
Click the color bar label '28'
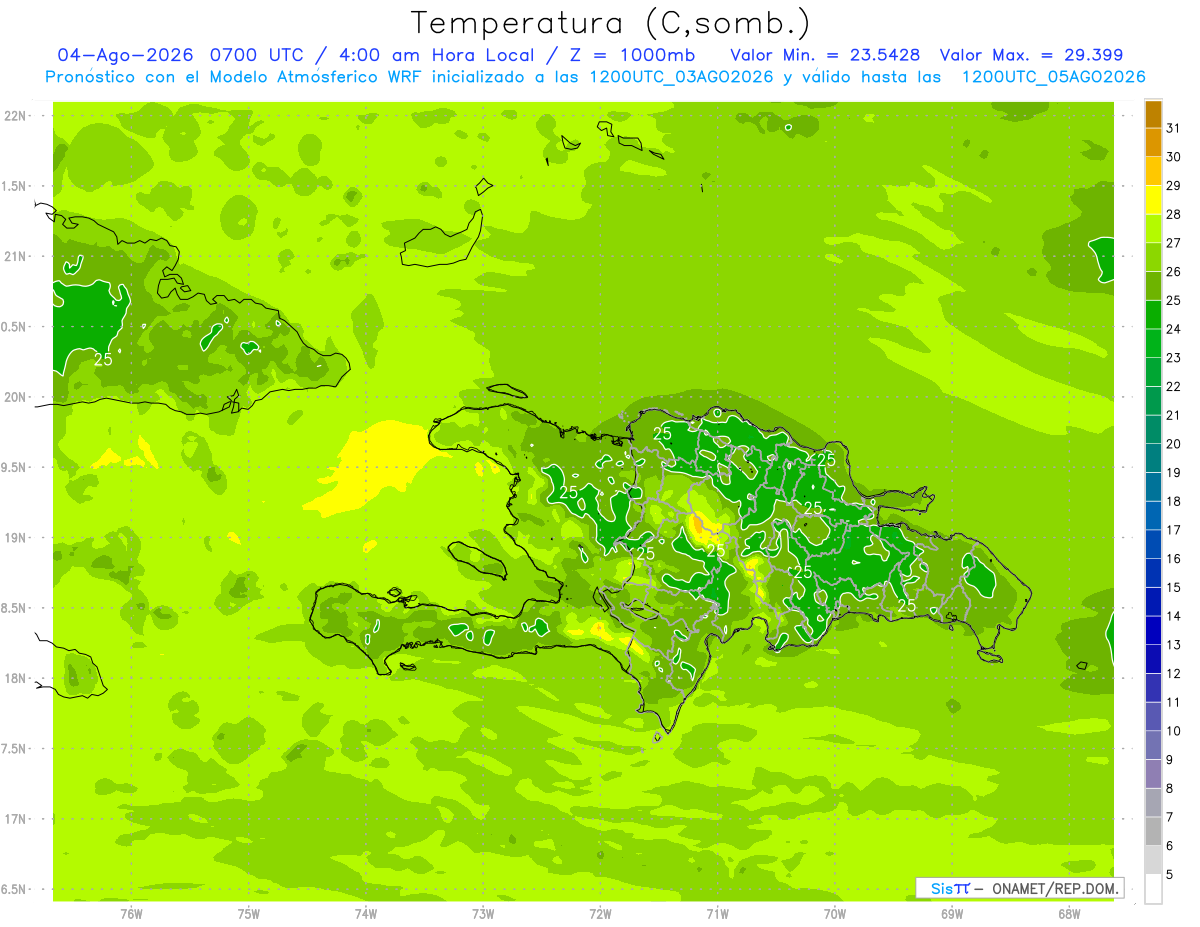(1174, 214)
